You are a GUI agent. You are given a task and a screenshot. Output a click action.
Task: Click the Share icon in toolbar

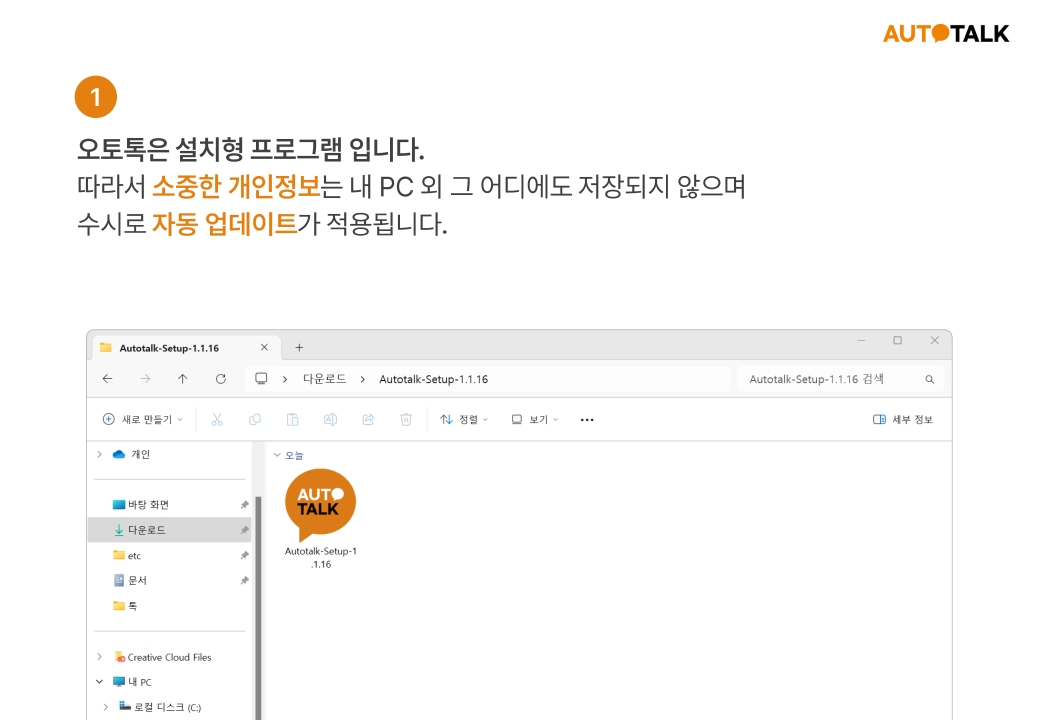click(x=368, y=419)
